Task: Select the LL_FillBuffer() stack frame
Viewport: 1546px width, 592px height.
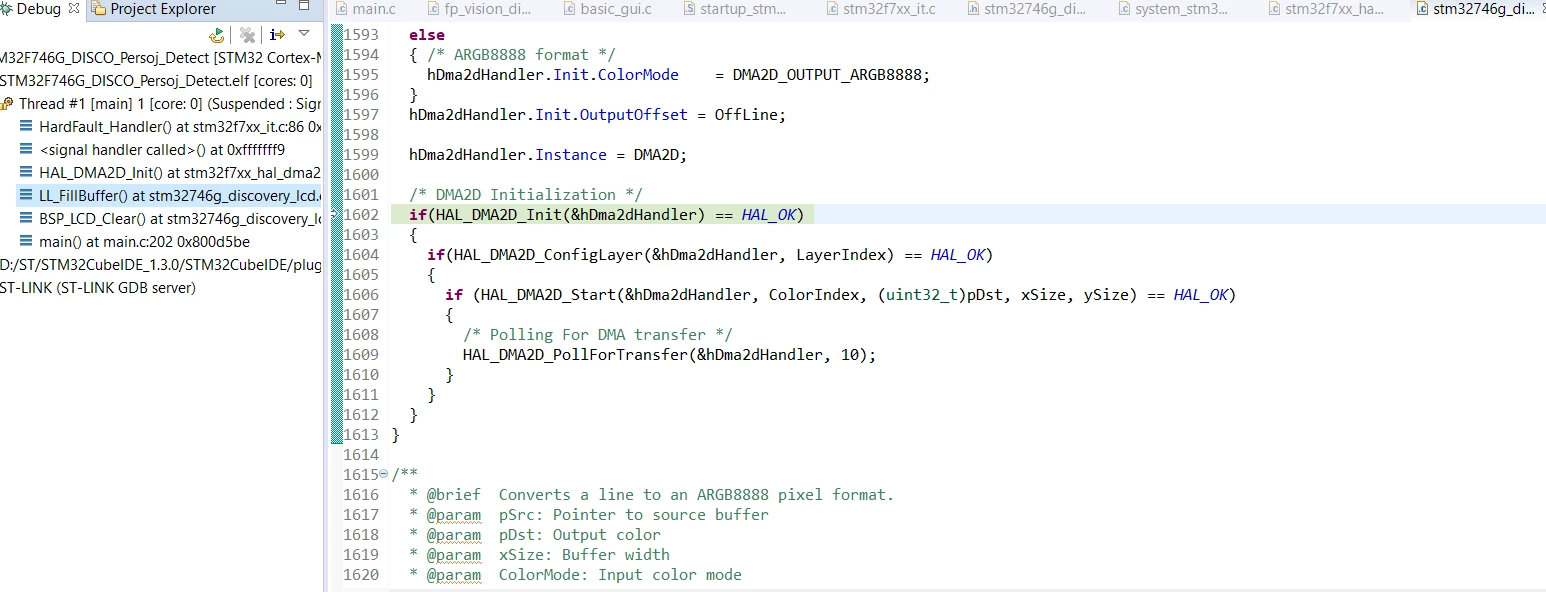Action: pos(170,196)
